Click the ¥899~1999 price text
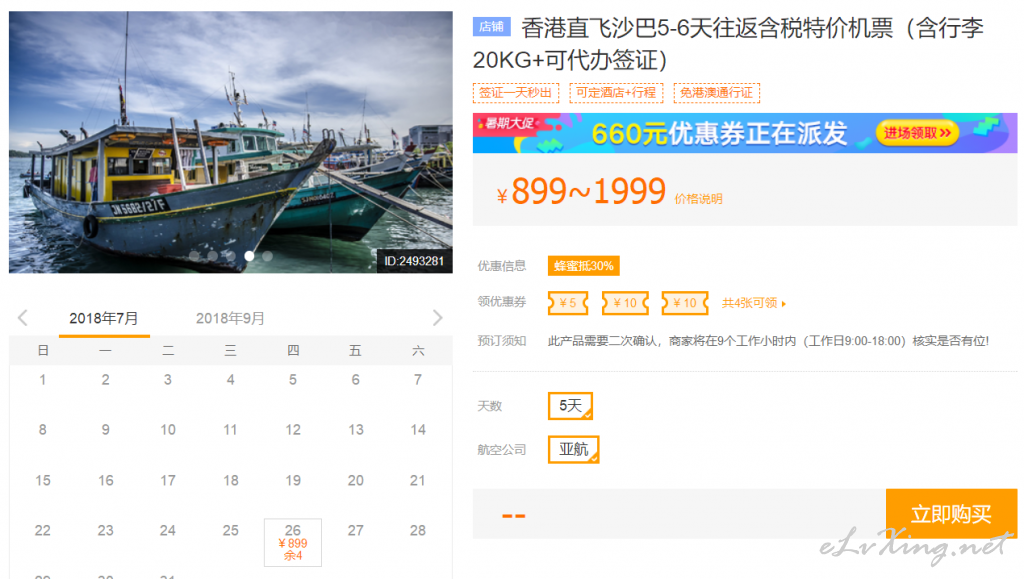 coord(581,191)
